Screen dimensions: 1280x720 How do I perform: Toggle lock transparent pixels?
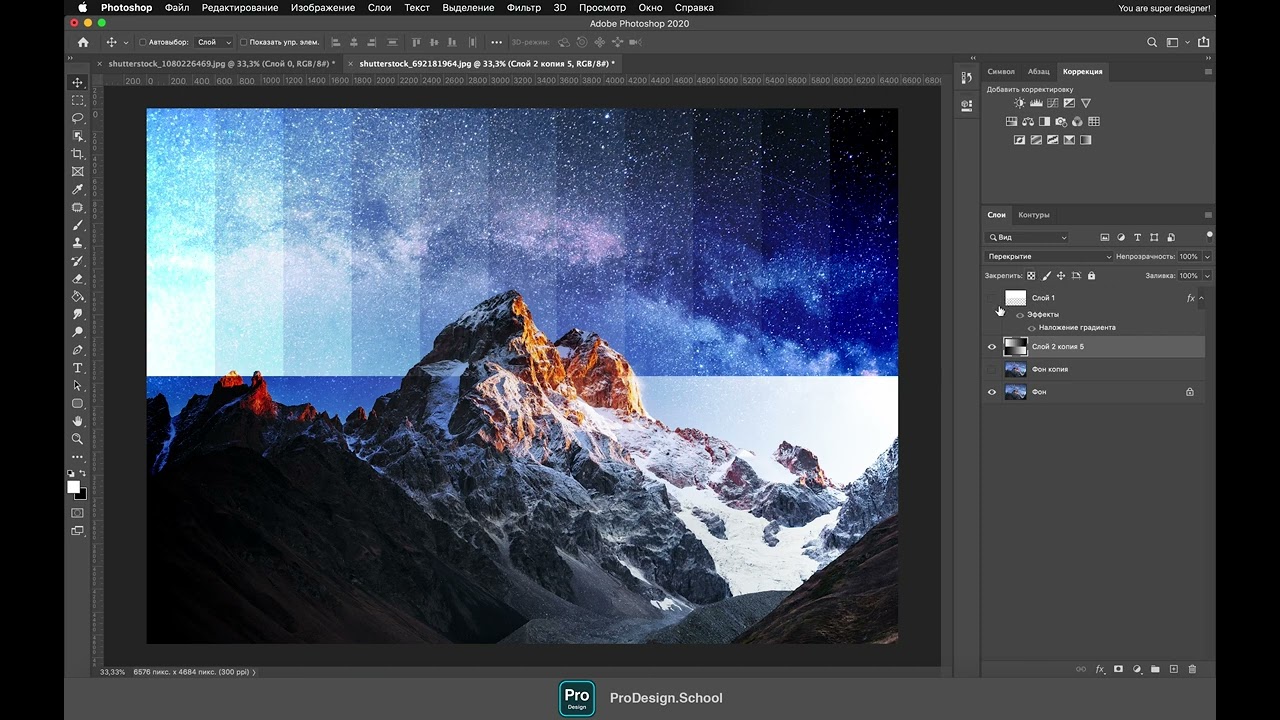click(x=1033, y=276)
